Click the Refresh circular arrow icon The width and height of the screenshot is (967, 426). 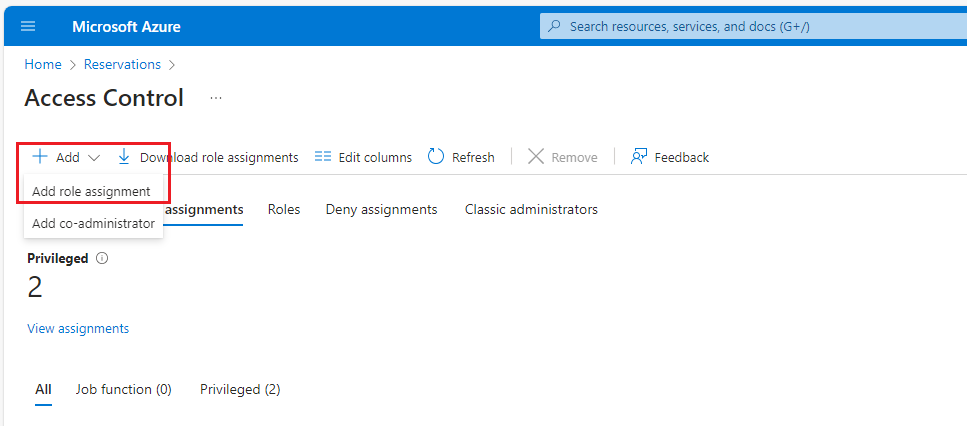(x=436, y=157)
